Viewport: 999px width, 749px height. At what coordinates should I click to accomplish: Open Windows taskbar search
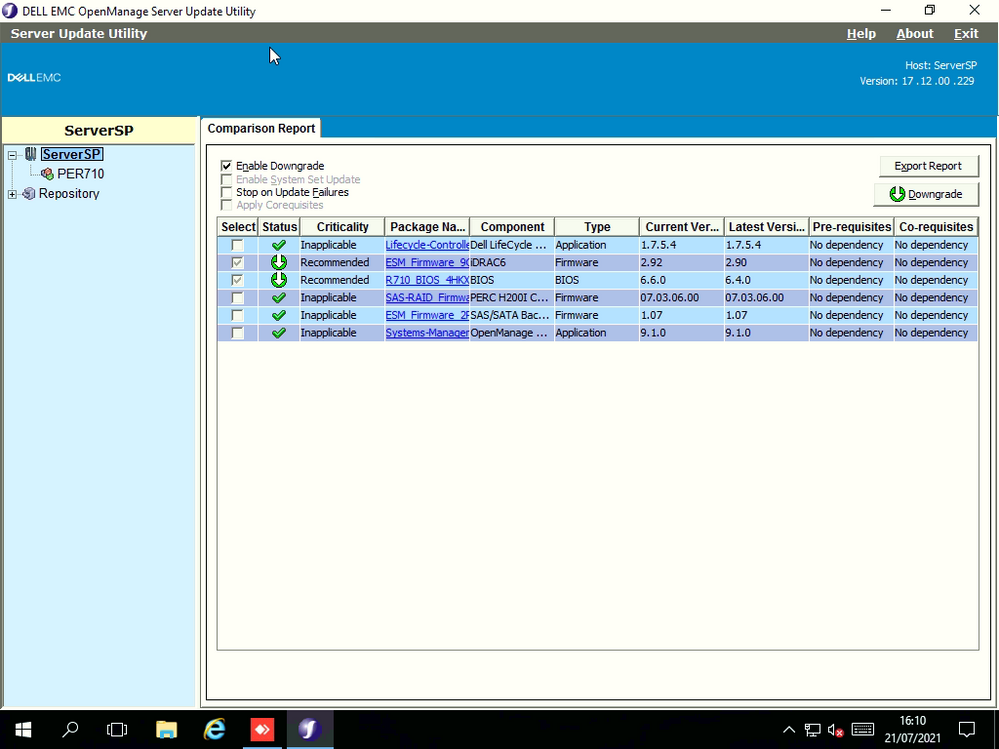[x=70, y=729]
